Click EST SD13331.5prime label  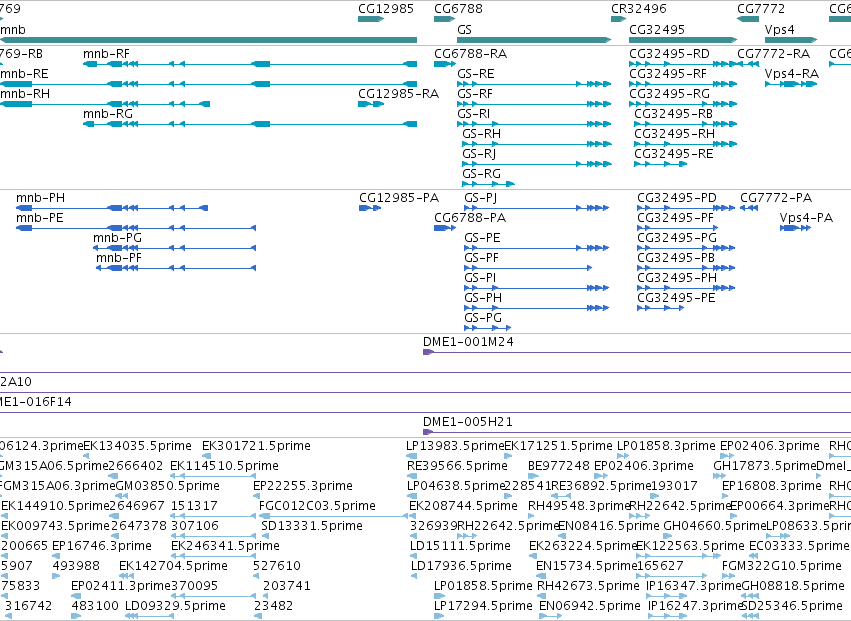coord(312,527)
